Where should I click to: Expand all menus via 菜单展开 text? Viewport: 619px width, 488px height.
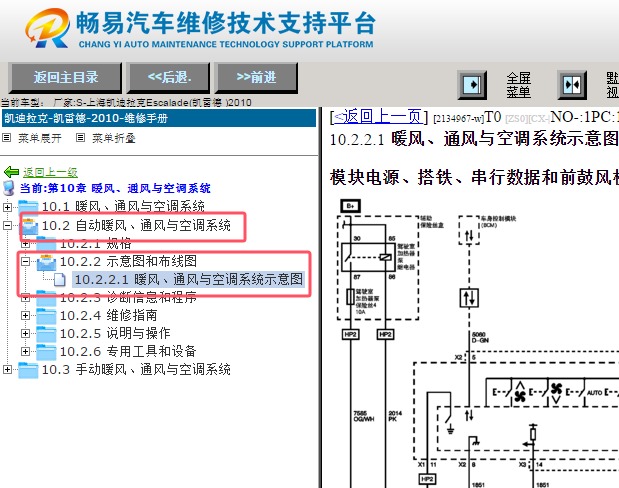click(x=39, y=138)
